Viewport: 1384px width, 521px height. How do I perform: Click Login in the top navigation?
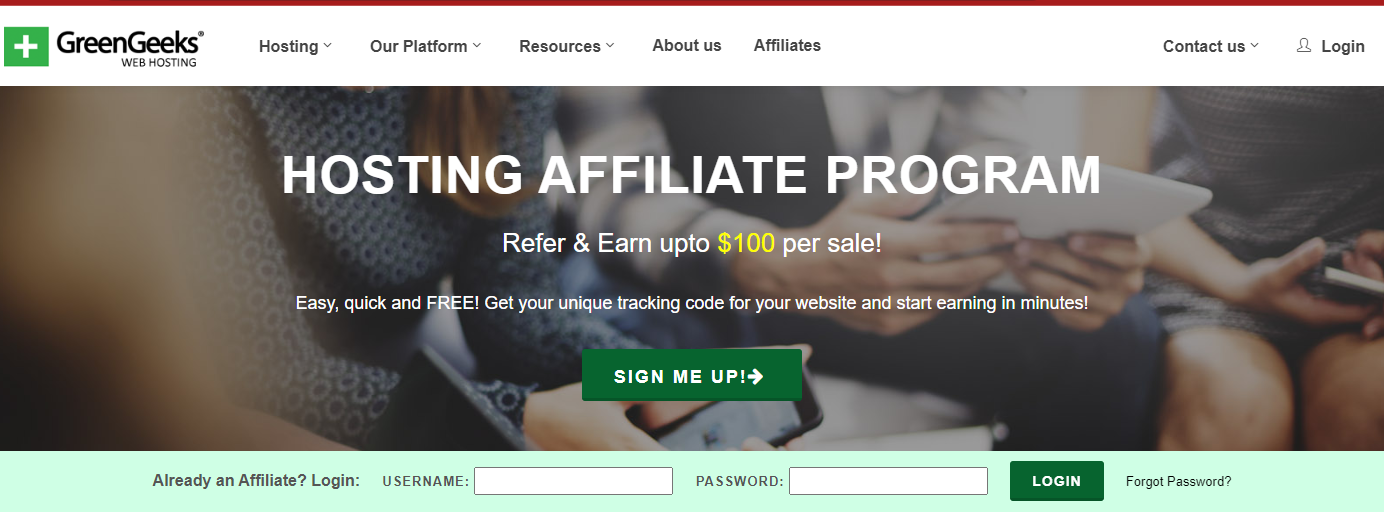(x=1342, y=46)
